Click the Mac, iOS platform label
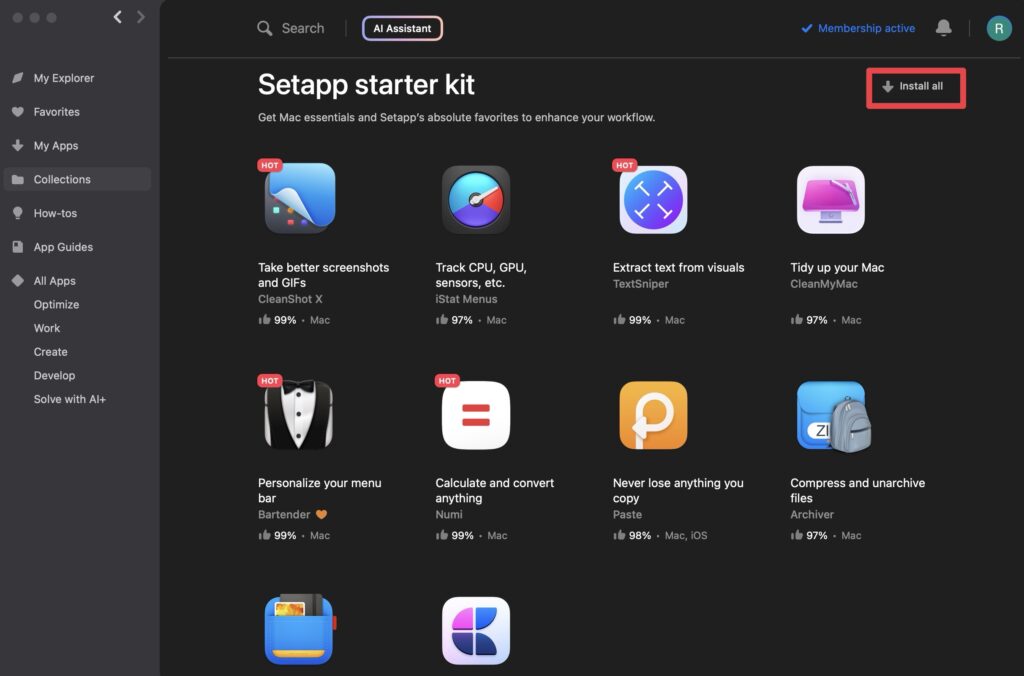The width and height of the screenshot is (1024, 676). pyautogui.click(x=686, y=536)
